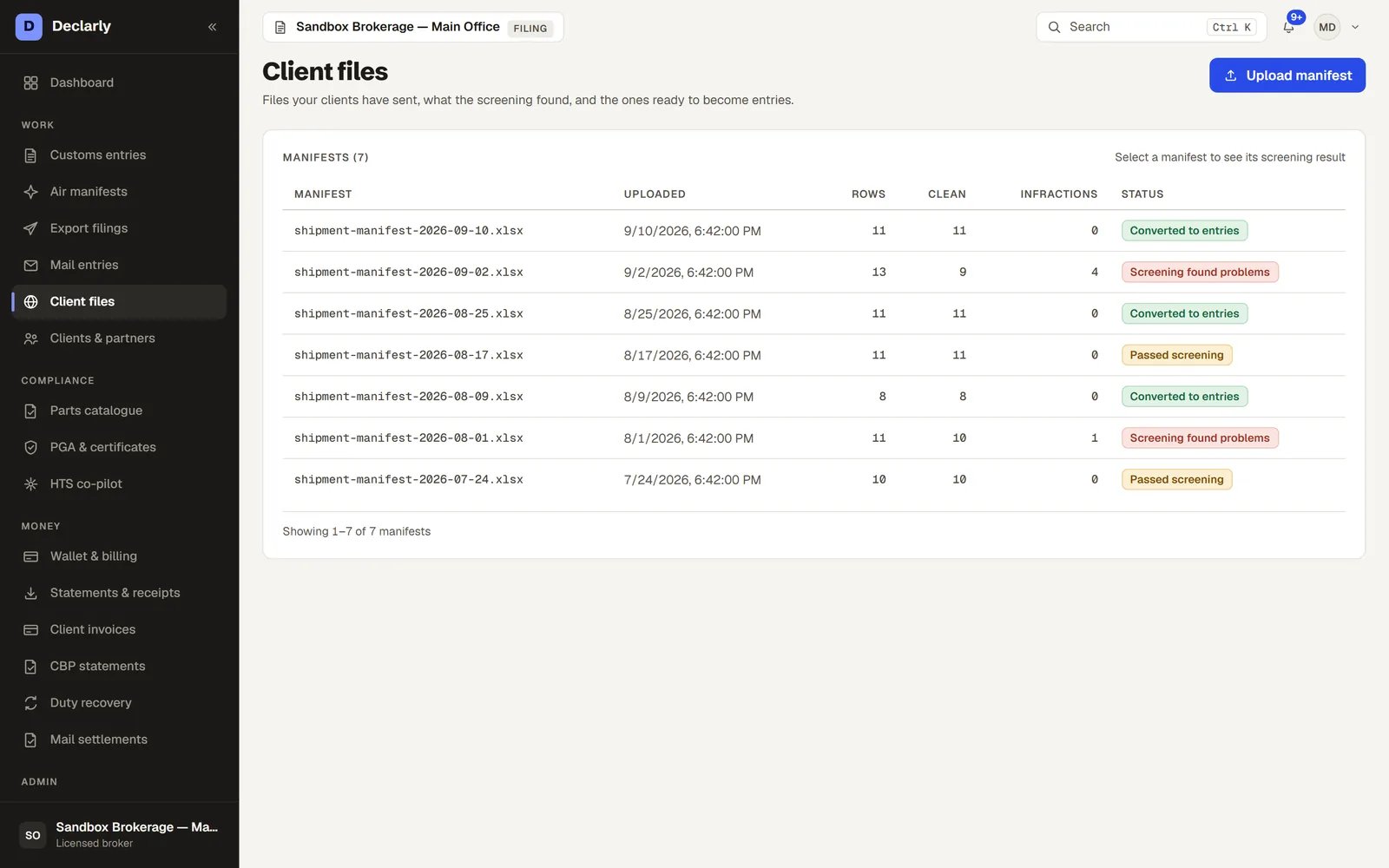
Task: Expand the user menu chevron
Action: (x=1355, y=27)
